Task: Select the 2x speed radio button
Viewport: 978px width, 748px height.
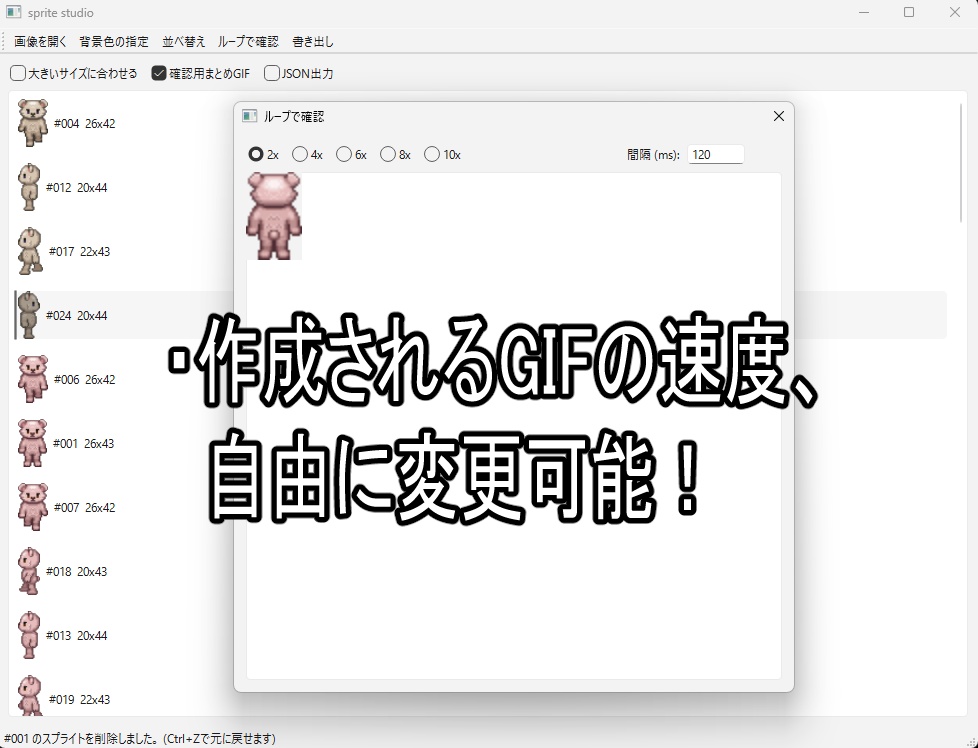Action: point(256,154)
